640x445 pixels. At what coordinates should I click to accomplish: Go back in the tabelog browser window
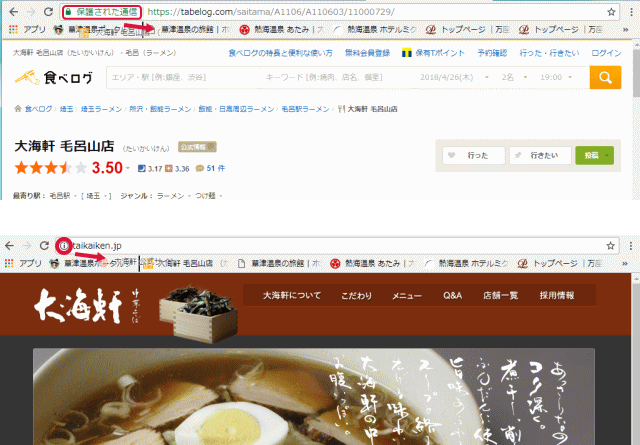click(x=13, y=12)
